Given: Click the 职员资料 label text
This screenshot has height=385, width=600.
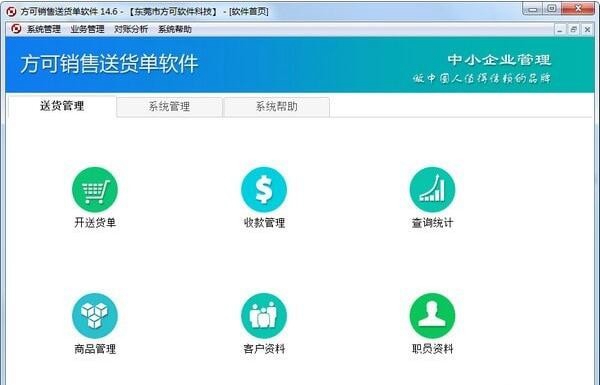Looking at the screenshot, I should click(432, 349).
